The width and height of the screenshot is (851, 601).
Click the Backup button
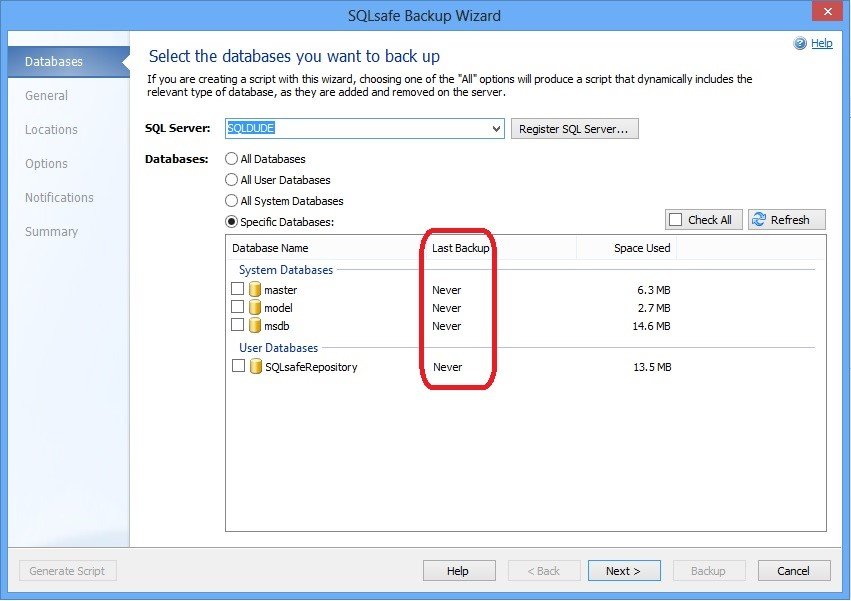tap(709, 571)
